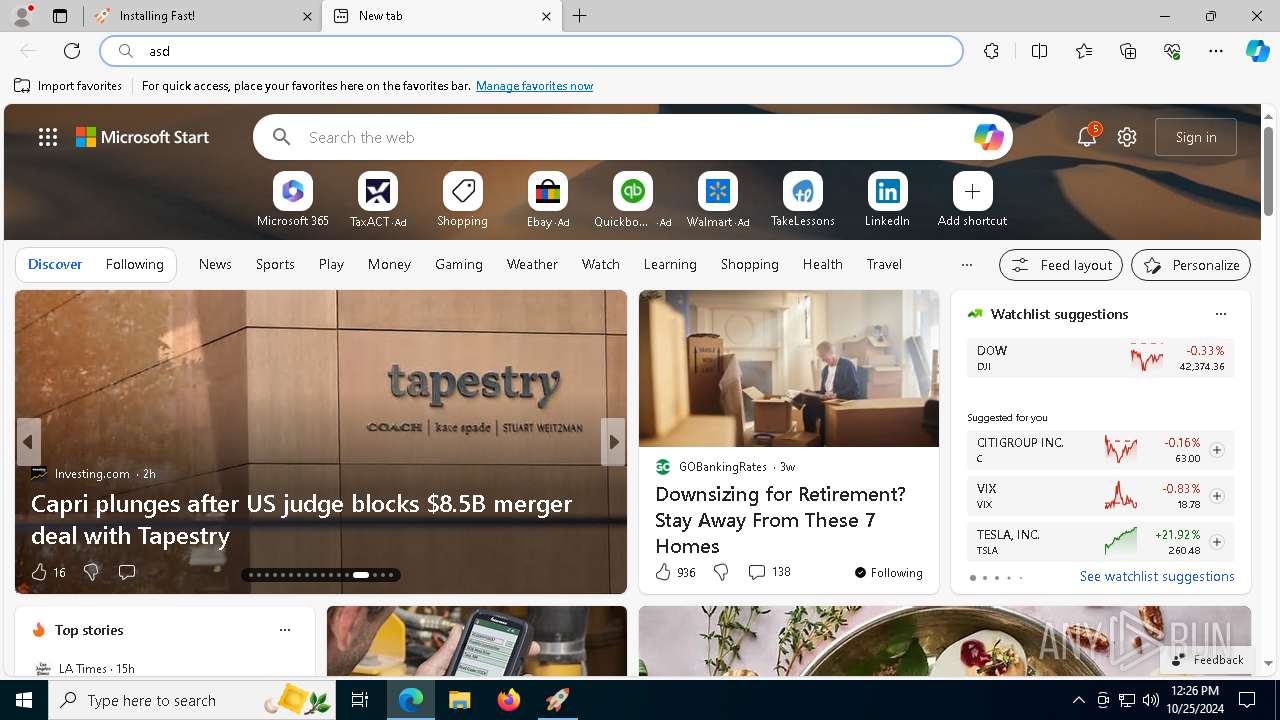This screenshot has width=1280, height=720.
Task: Open Watchlist suggestions more options
Action: click(x=1220, y=314)
